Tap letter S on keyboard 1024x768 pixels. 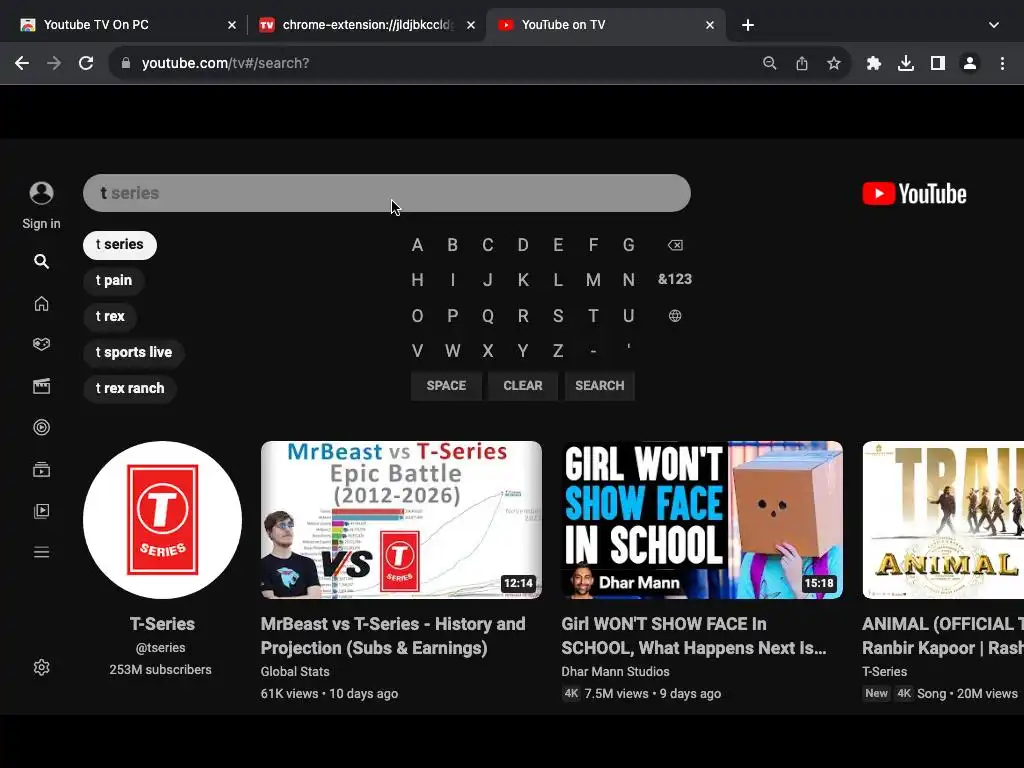[558, 316]
